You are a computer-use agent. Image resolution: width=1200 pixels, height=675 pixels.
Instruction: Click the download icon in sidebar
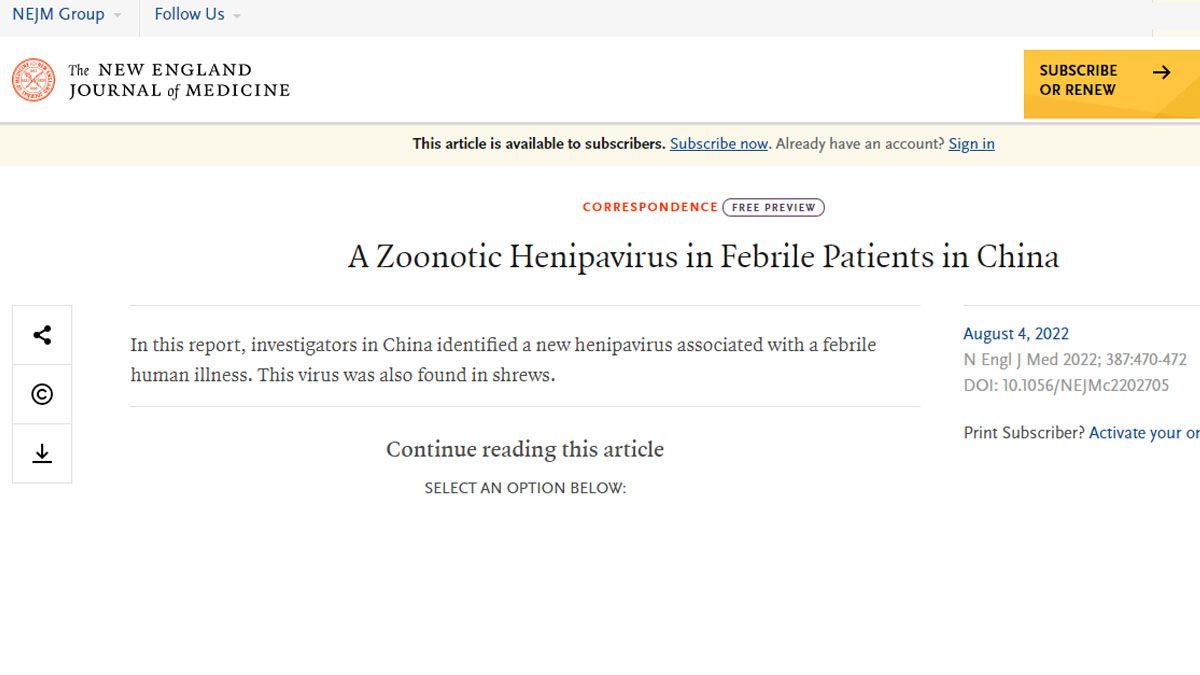(42, 453)
